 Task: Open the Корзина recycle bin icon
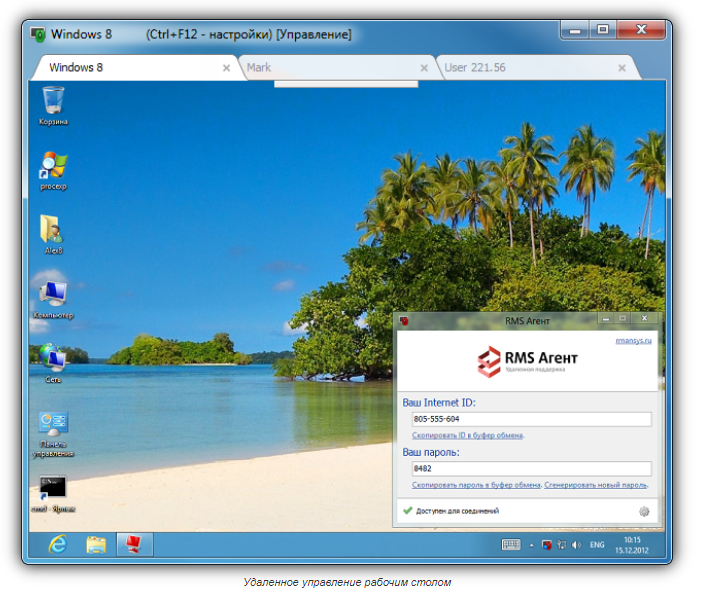pos(54,102)
